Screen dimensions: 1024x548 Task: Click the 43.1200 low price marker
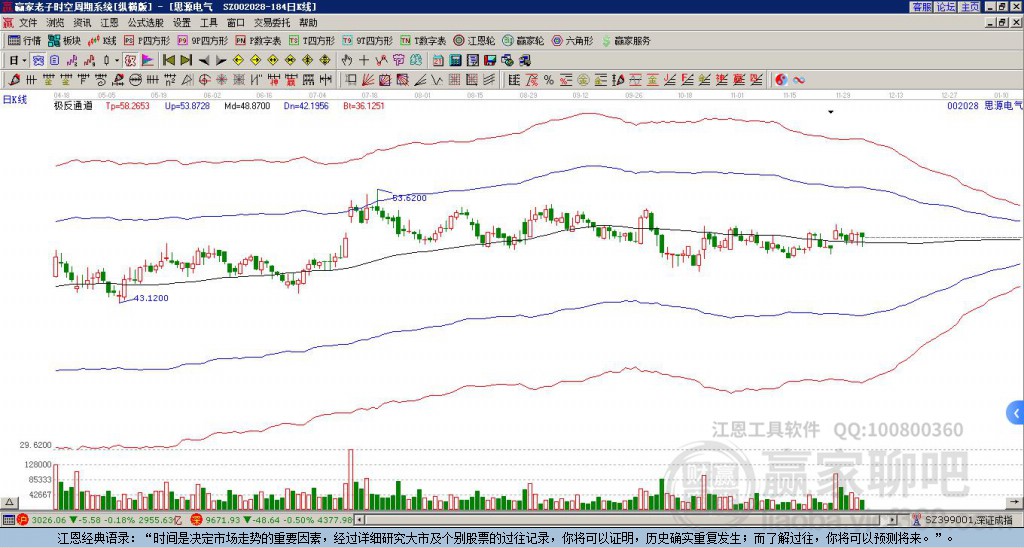point(151,298)
